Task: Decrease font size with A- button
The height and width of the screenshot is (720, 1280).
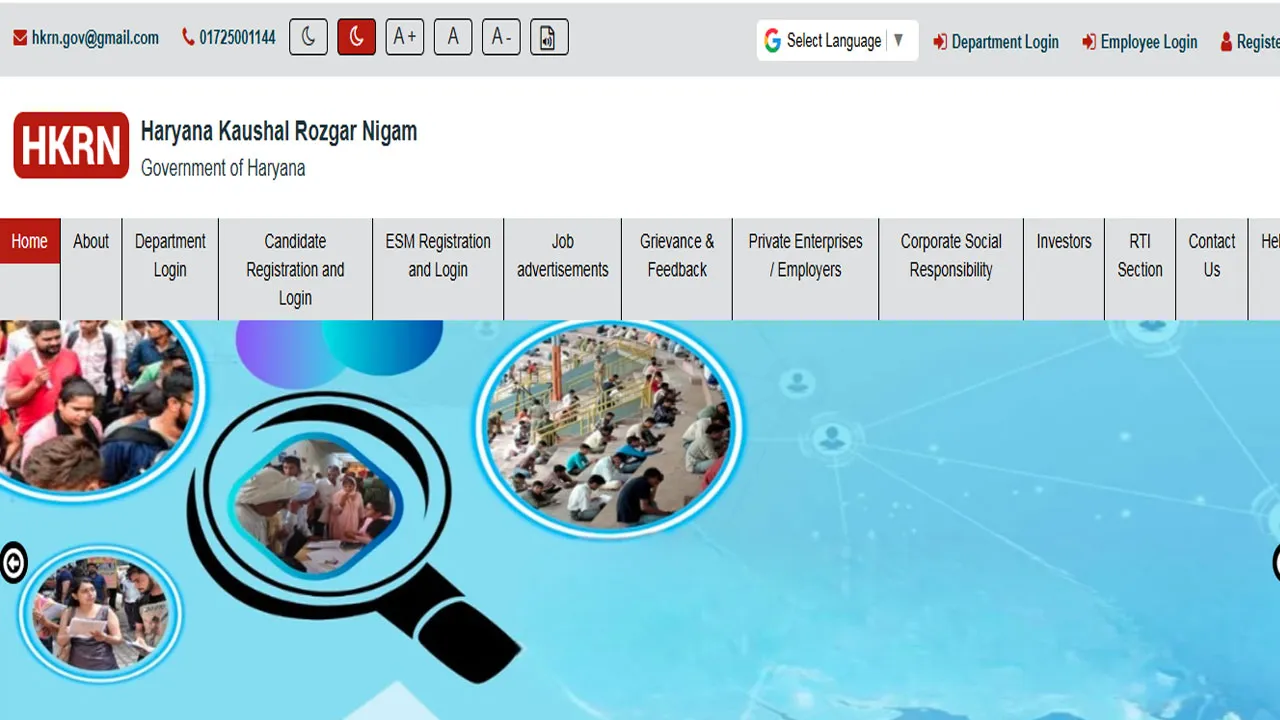Action: coord(501,38)
